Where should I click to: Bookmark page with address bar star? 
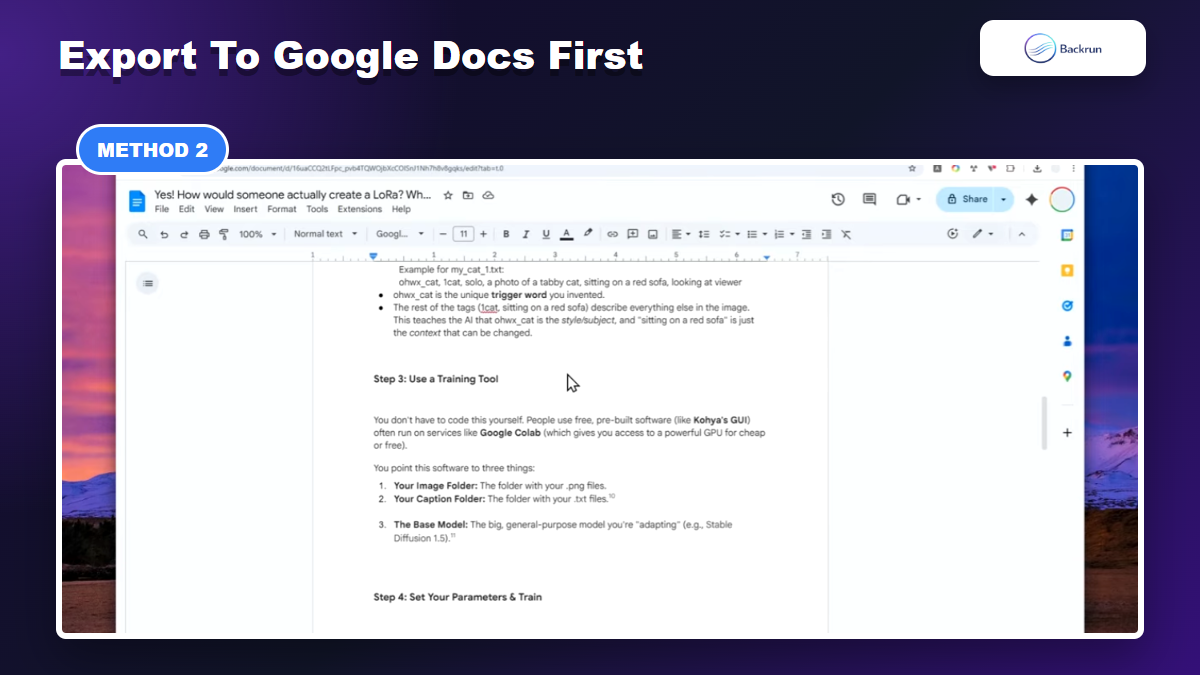[912, 169]
